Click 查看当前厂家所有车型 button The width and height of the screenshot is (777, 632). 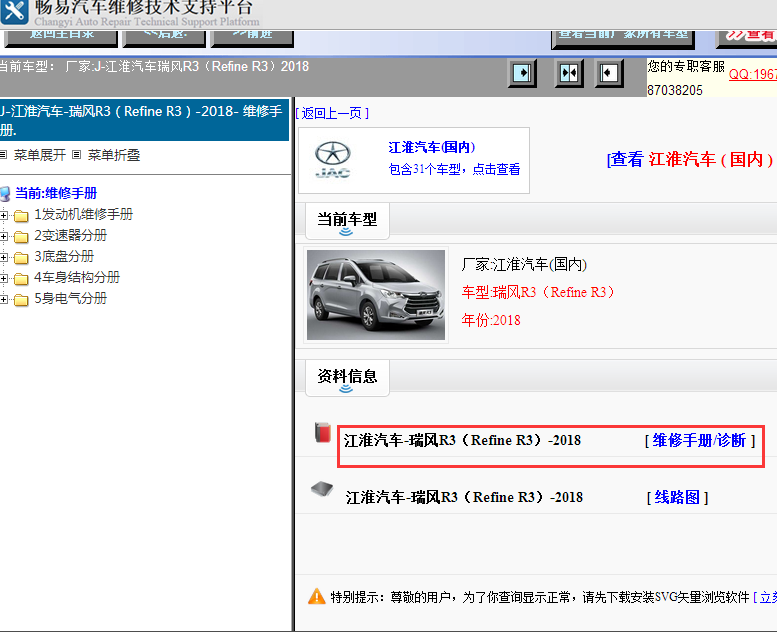623,39
